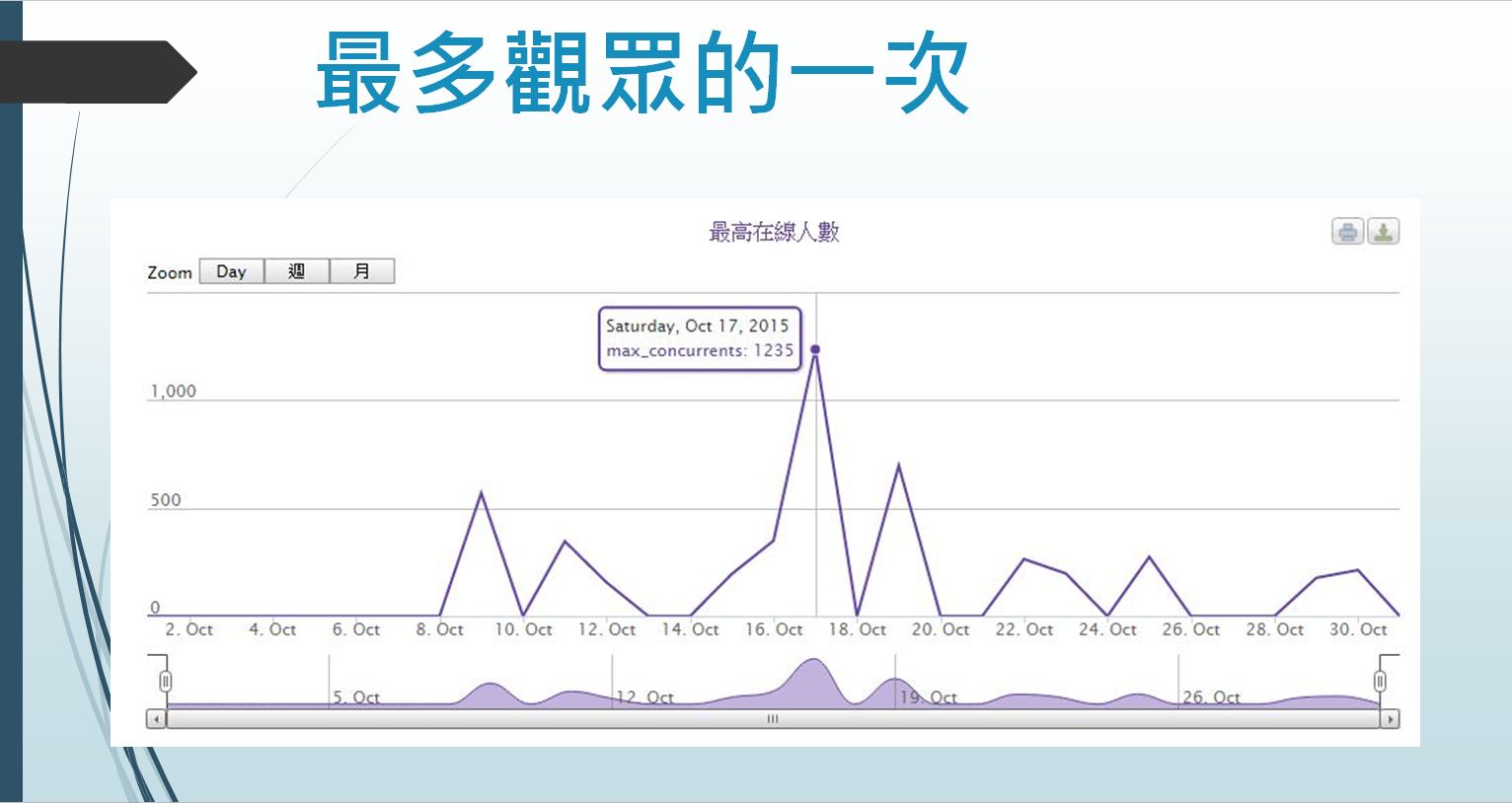Screen dimensions: 1512x803
Task: Click the Zoom label text
Action: pyautogui.click(x=170, y=272)
